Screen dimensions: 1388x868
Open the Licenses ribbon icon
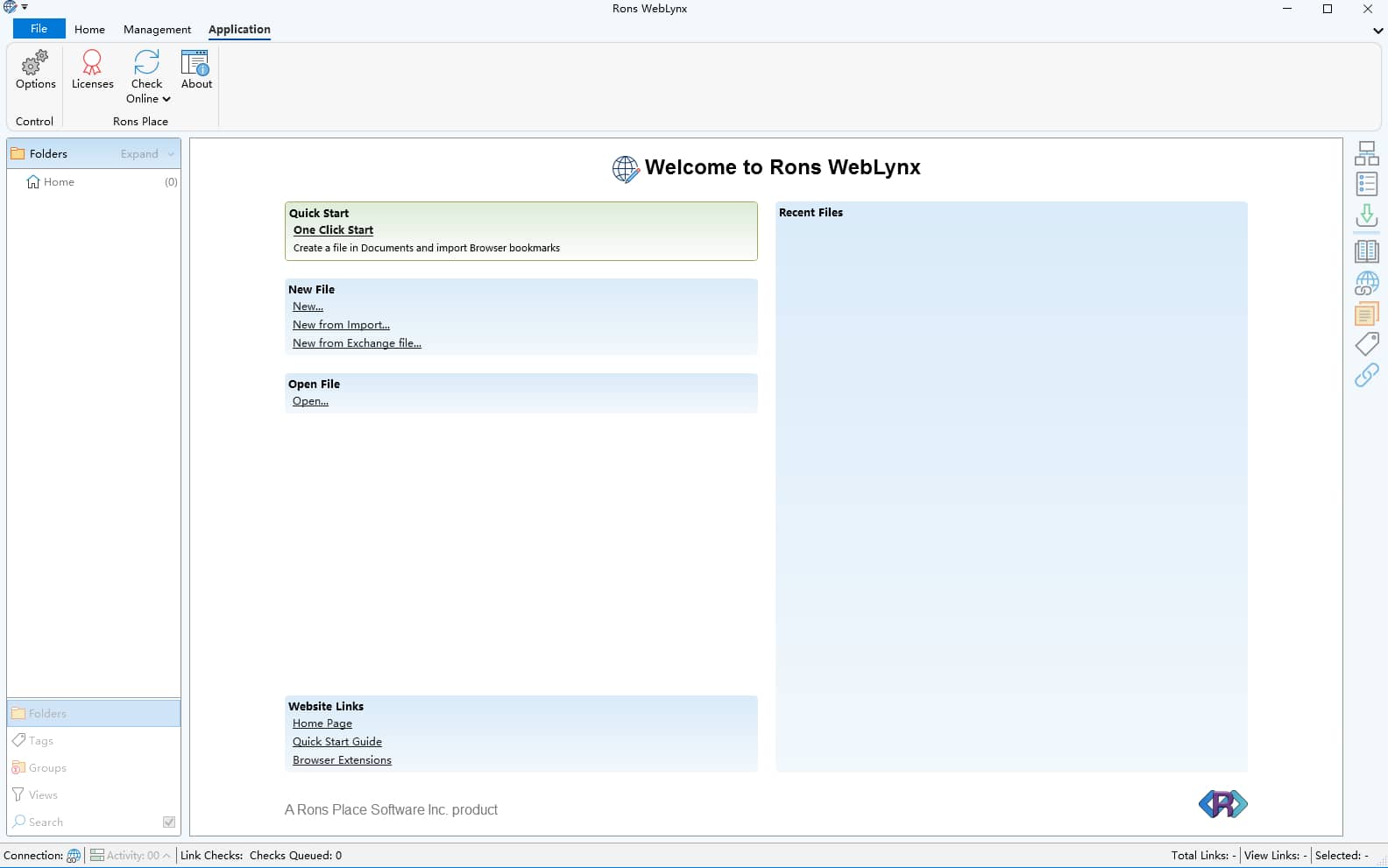coord(92,62)
